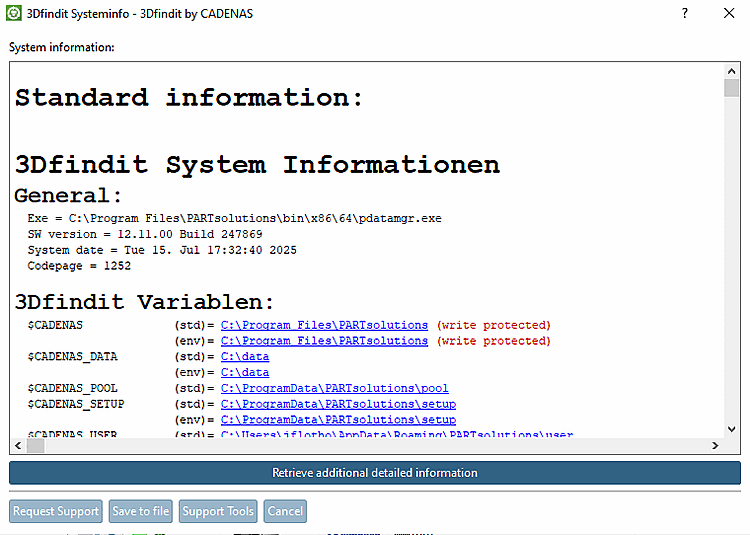Click the '3Dfindit System Informationen' heading

tap(257, 165)
